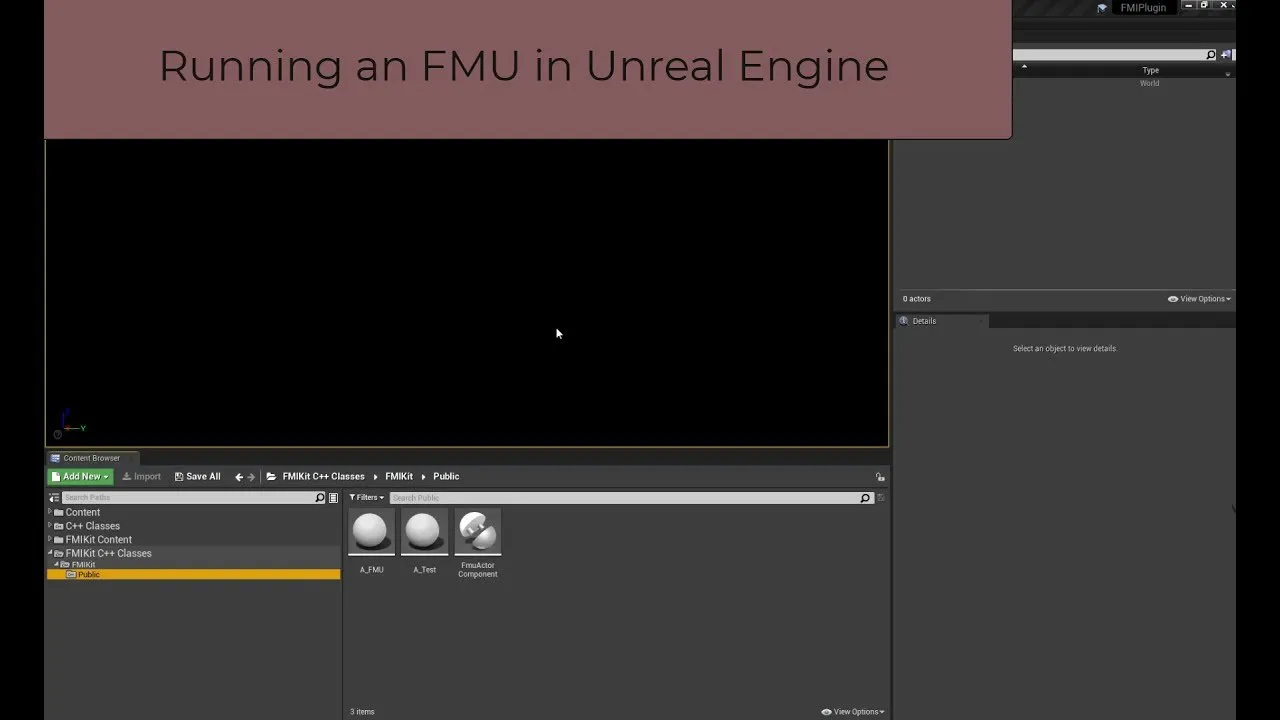Screen dimensions: 1280x720
Task: Select FMIKit in the breadcrumb path
Action: pos(399,477)
